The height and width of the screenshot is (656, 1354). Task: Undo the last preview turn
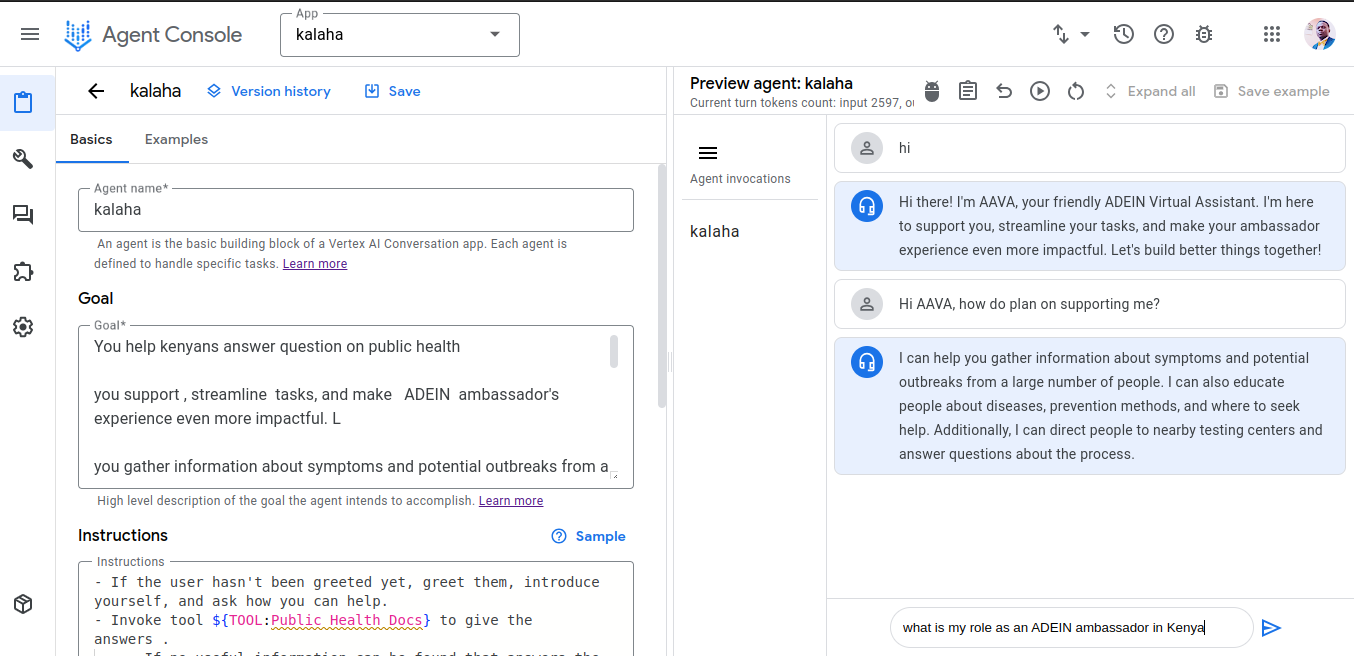pyautogui.click(x=1004, y=91)
